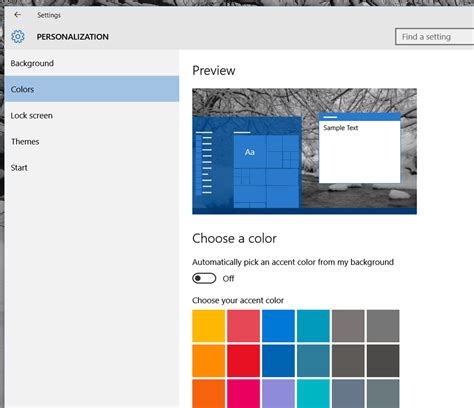The height and width of the screenshot is (408, 474).
Task: Select the Colors section
Action: pyautogui.click(x=92, y=89)
